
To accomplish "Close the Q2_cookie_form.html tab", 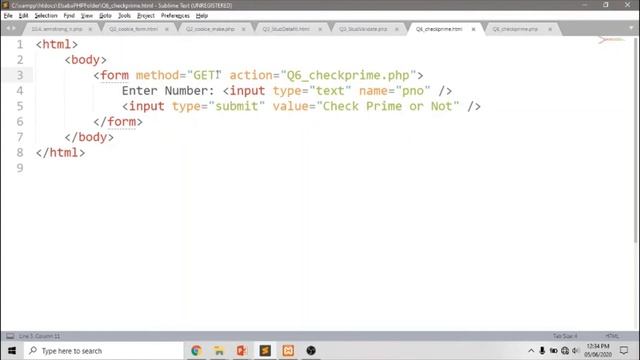I will point(167,29).
